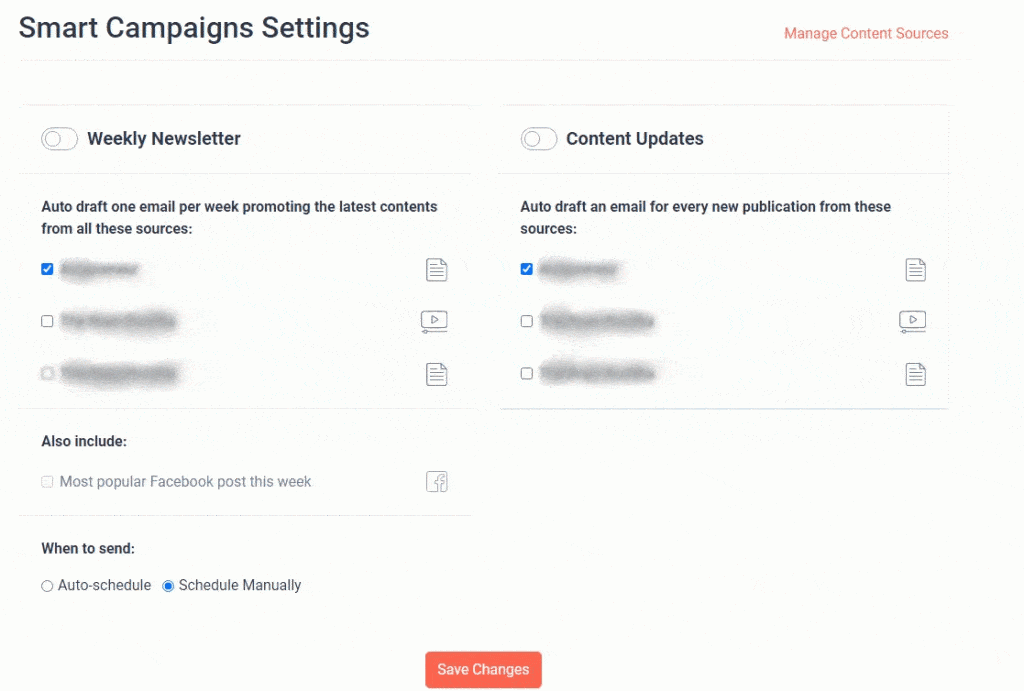Click the Facebook icon under Also include

tap(437, 482)
